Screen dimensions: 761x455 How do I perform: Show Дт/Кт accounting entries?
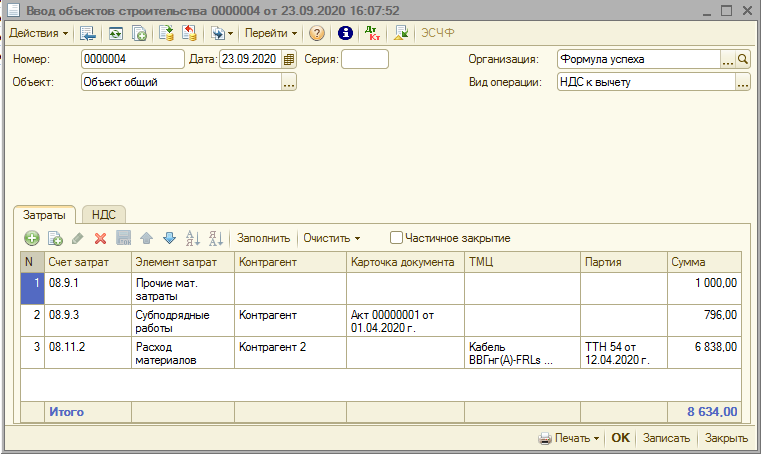(x=373, y=33)
